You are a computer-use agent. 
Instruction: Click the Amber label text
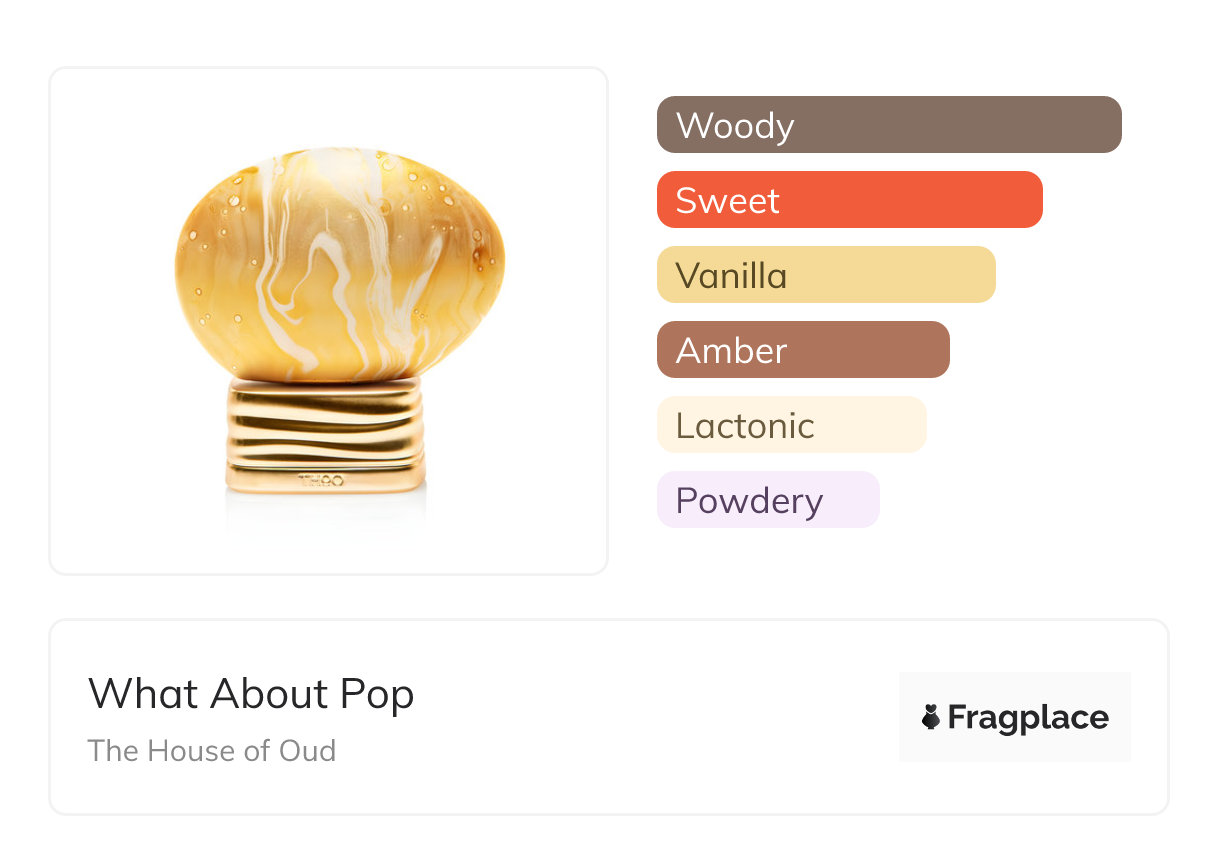coord(731,351)
